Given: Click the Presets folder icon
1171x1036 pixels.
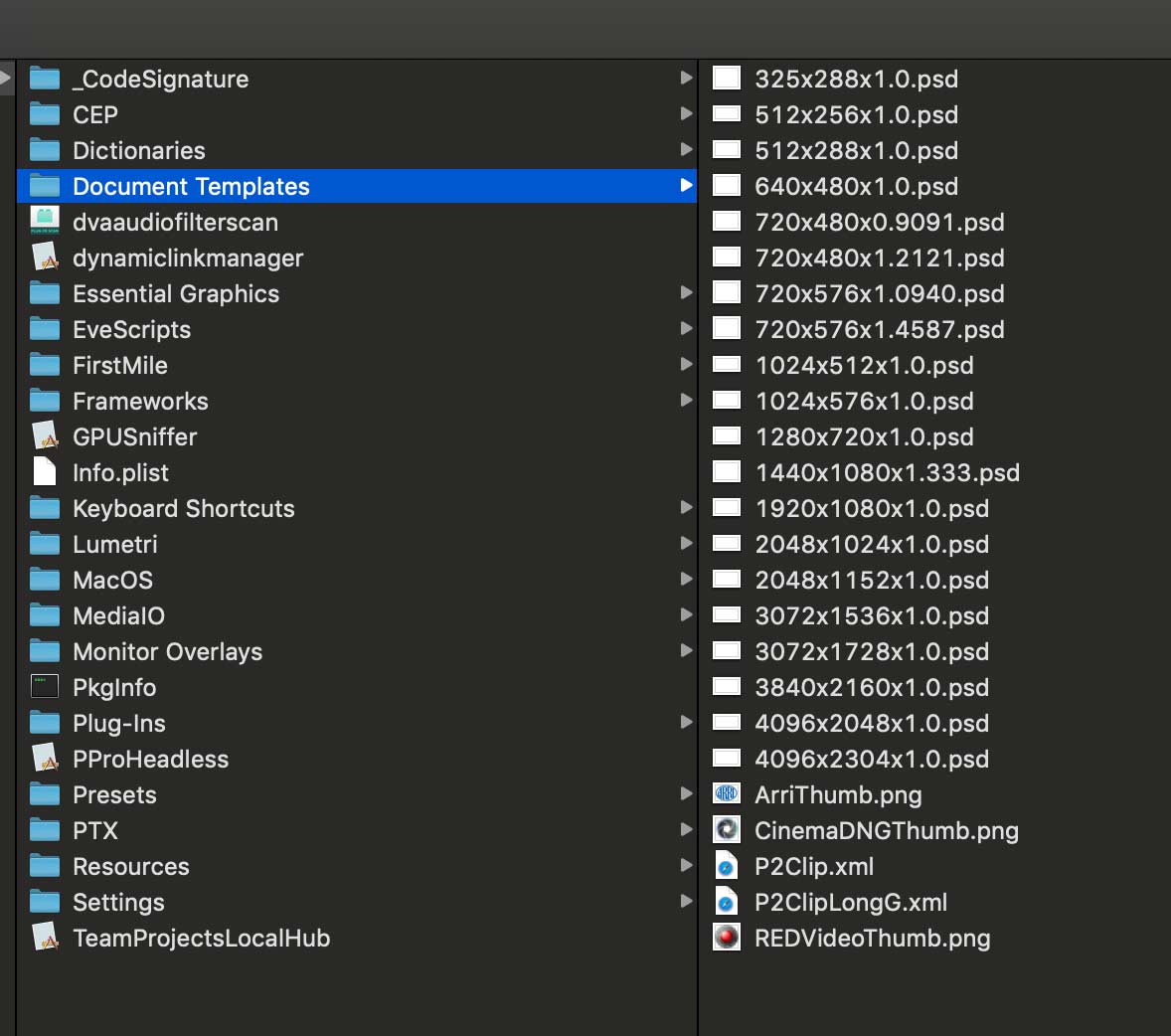Looking at the screenshot, I should 45,794.
